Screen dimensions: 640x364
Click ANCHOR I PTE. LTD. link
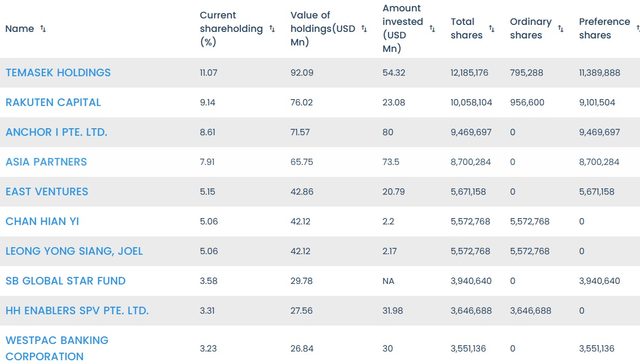56,132
